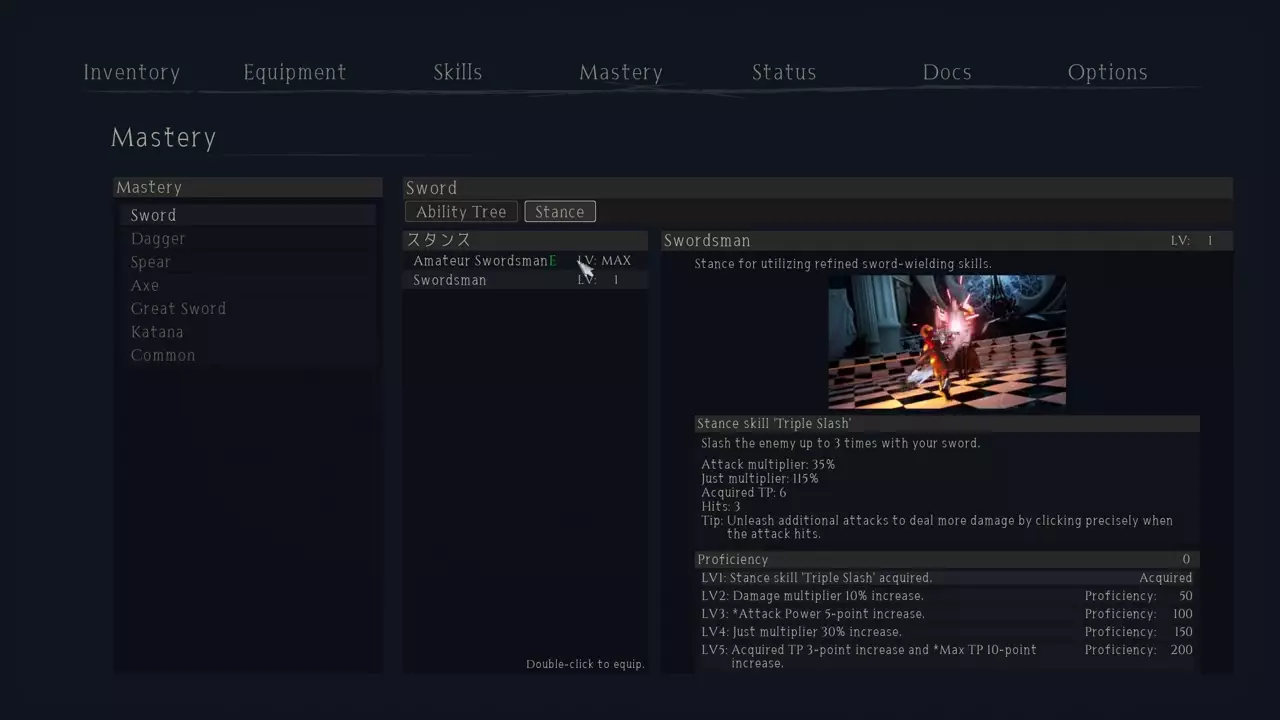The image size is (1280, 720).
Task: Open Common mastery category
Action: point(248,355)
